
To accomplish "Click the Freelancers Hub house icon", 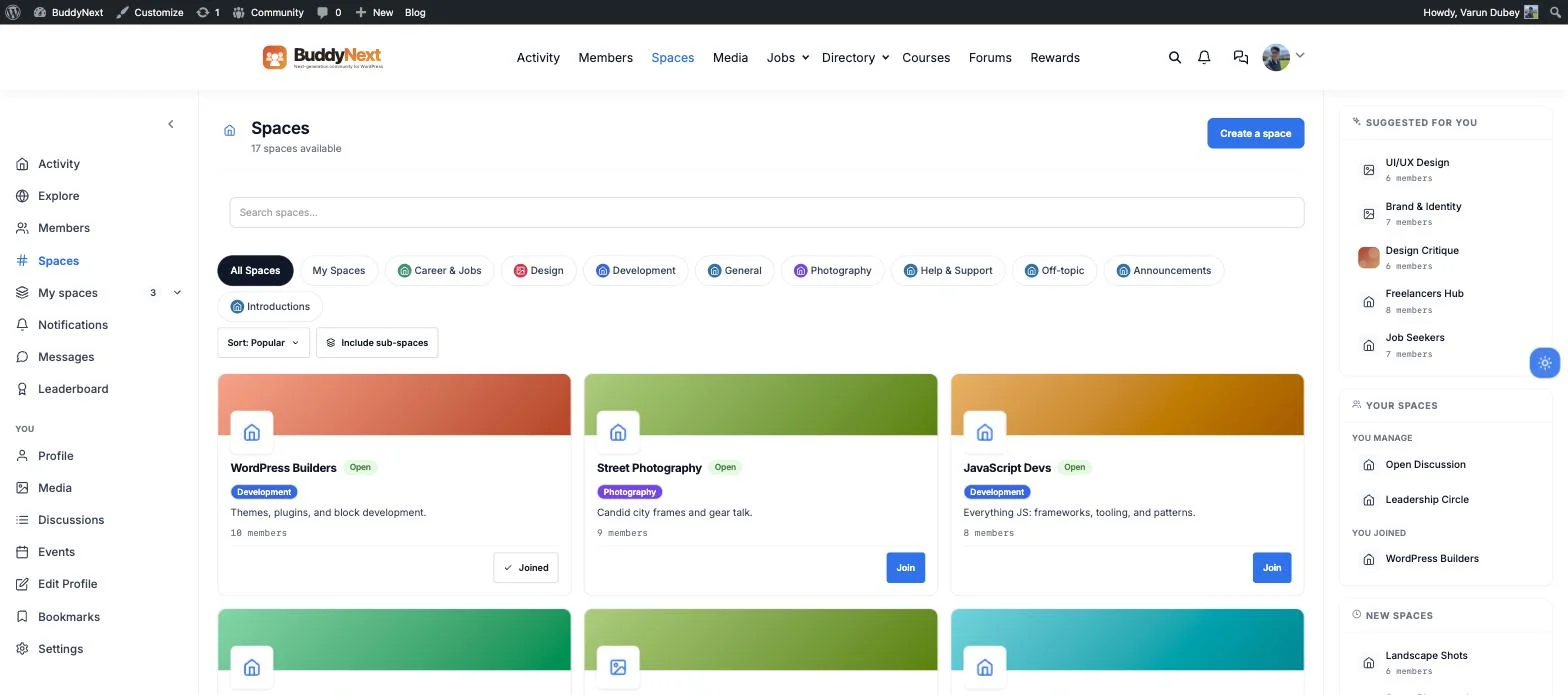I will (x=1369, y=302).
